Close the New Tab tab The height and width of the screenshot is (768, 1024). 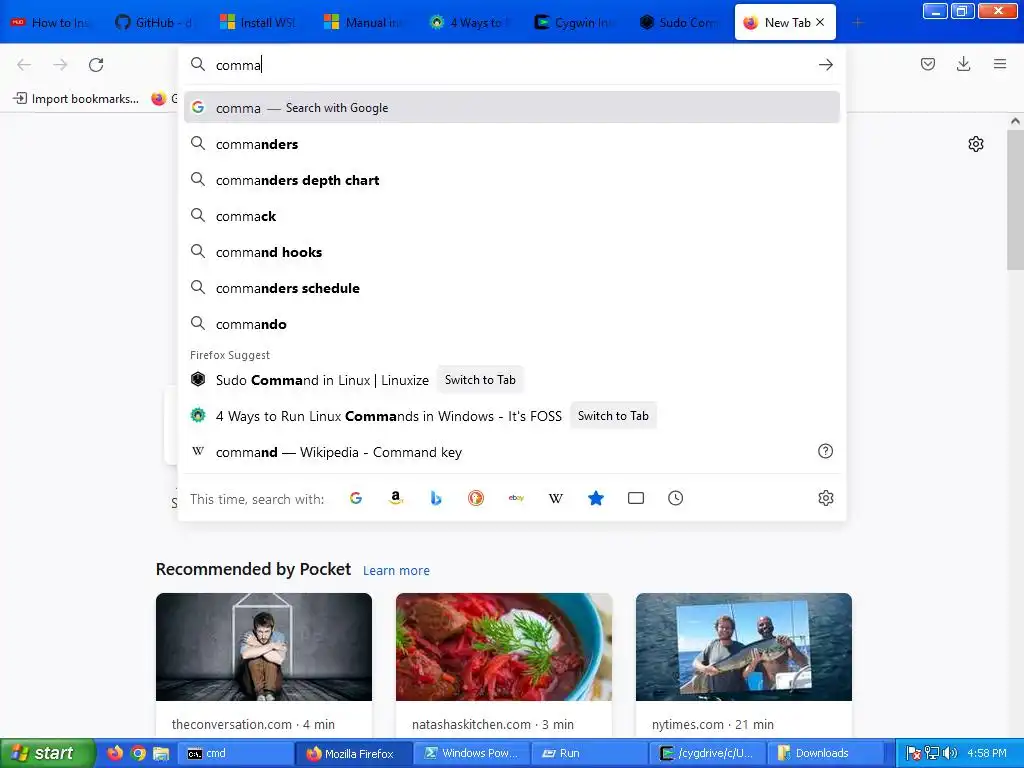click(820, 22)
